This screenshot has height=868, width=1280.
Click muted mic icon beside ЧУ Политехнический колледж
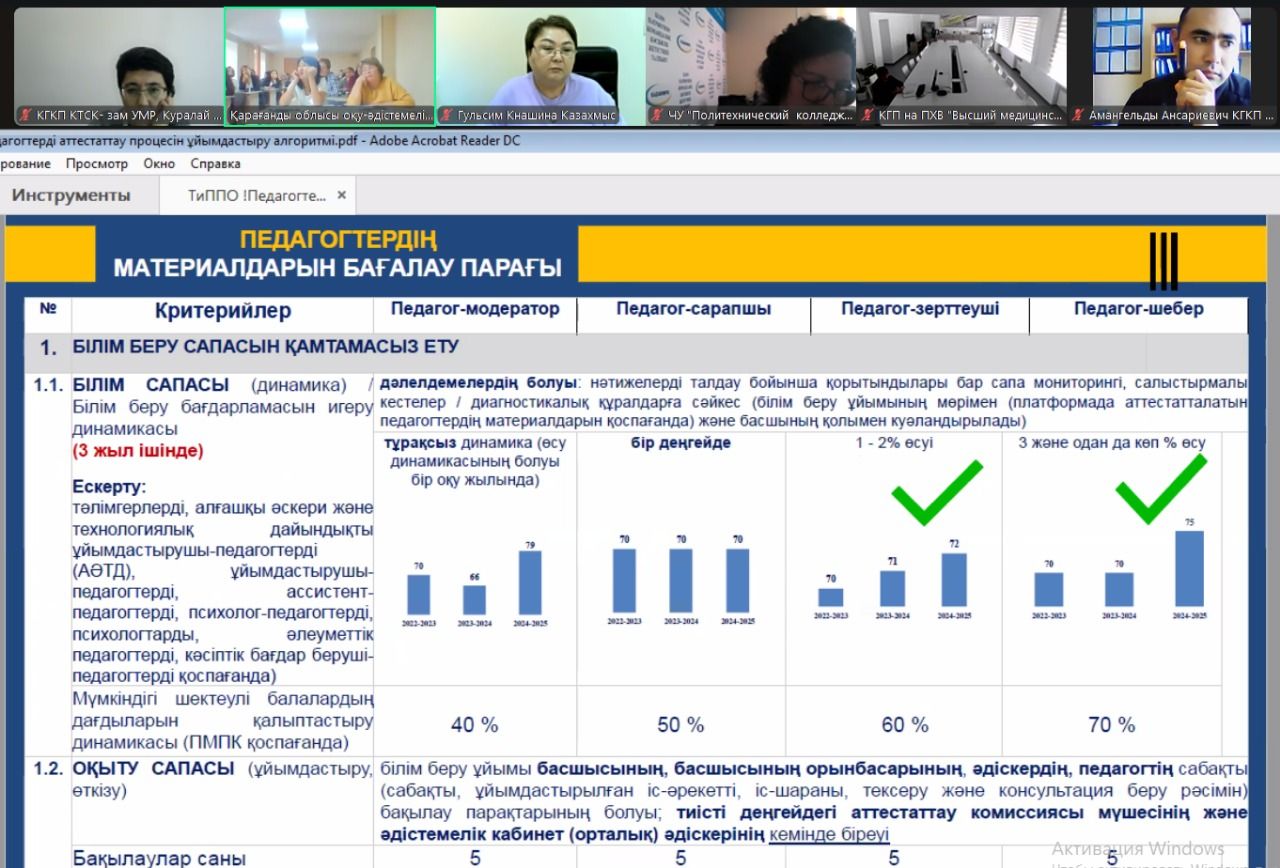point(657,115)
